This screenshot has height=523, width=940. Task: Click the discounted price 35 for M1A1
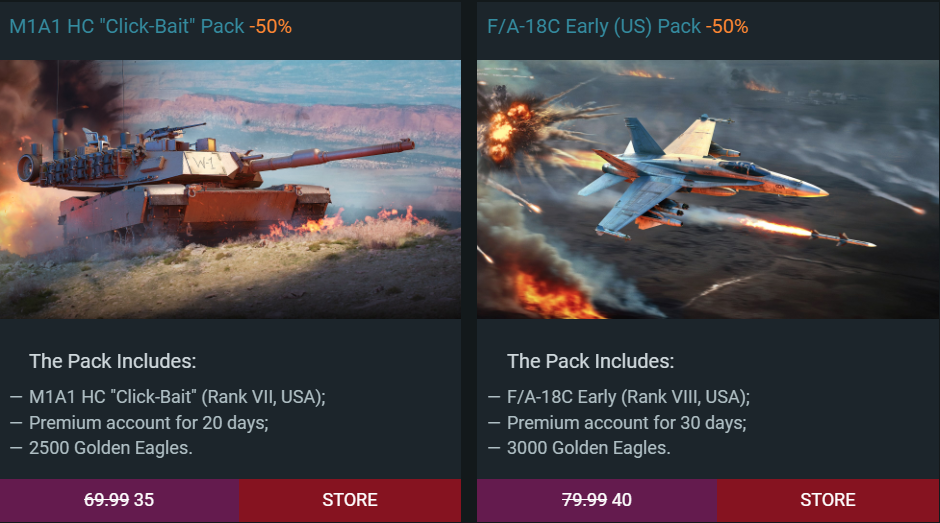click(x=144, y=500)
